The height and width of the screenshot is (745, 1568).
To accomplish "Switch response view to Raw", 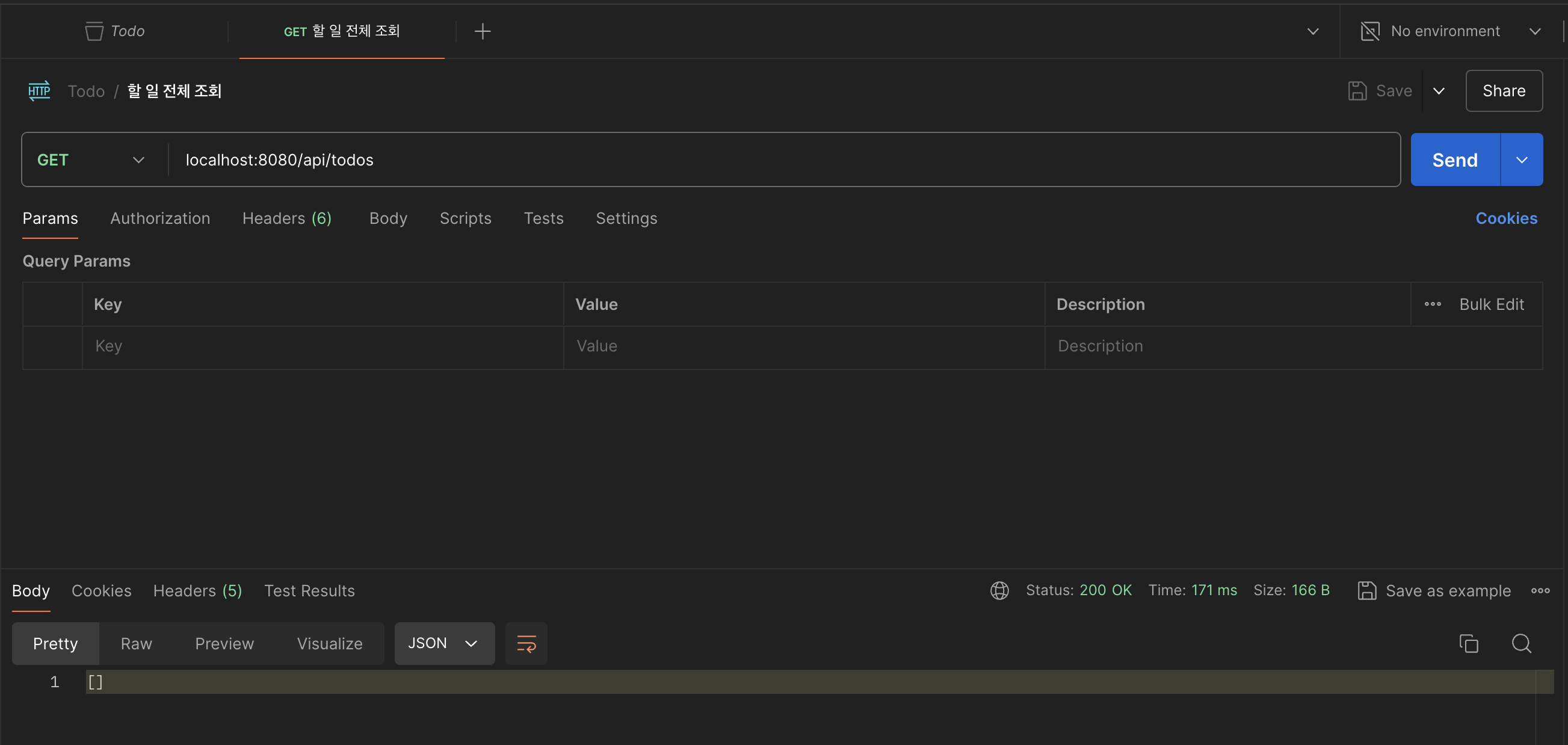I will [x=137, y=643].
